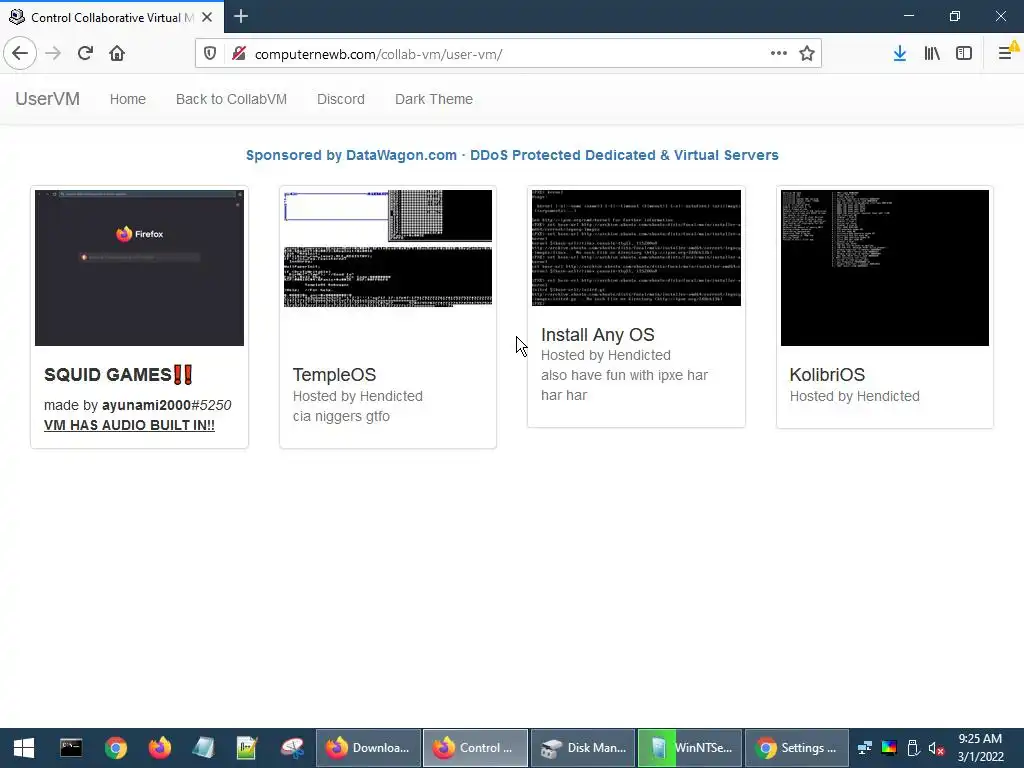Open the muted volume tray icon
1024x768 pixels.
point(936,748)
